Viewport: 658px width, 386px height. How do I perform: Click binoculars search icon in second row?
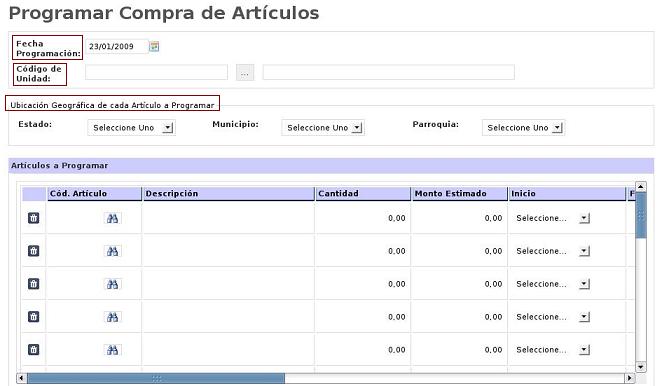(x=112, y=251)
